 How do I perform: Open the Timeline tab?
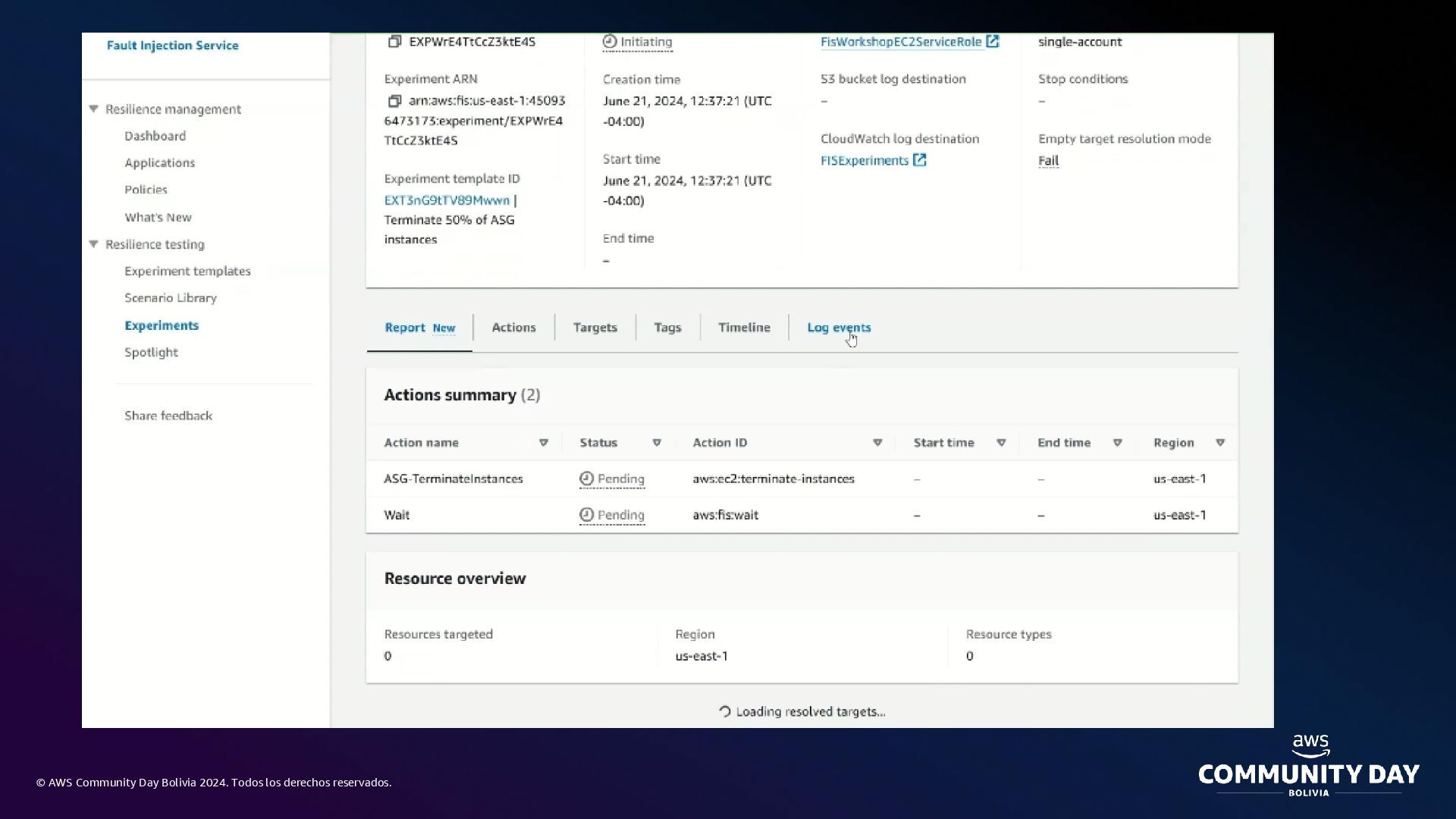pos(744,328)
